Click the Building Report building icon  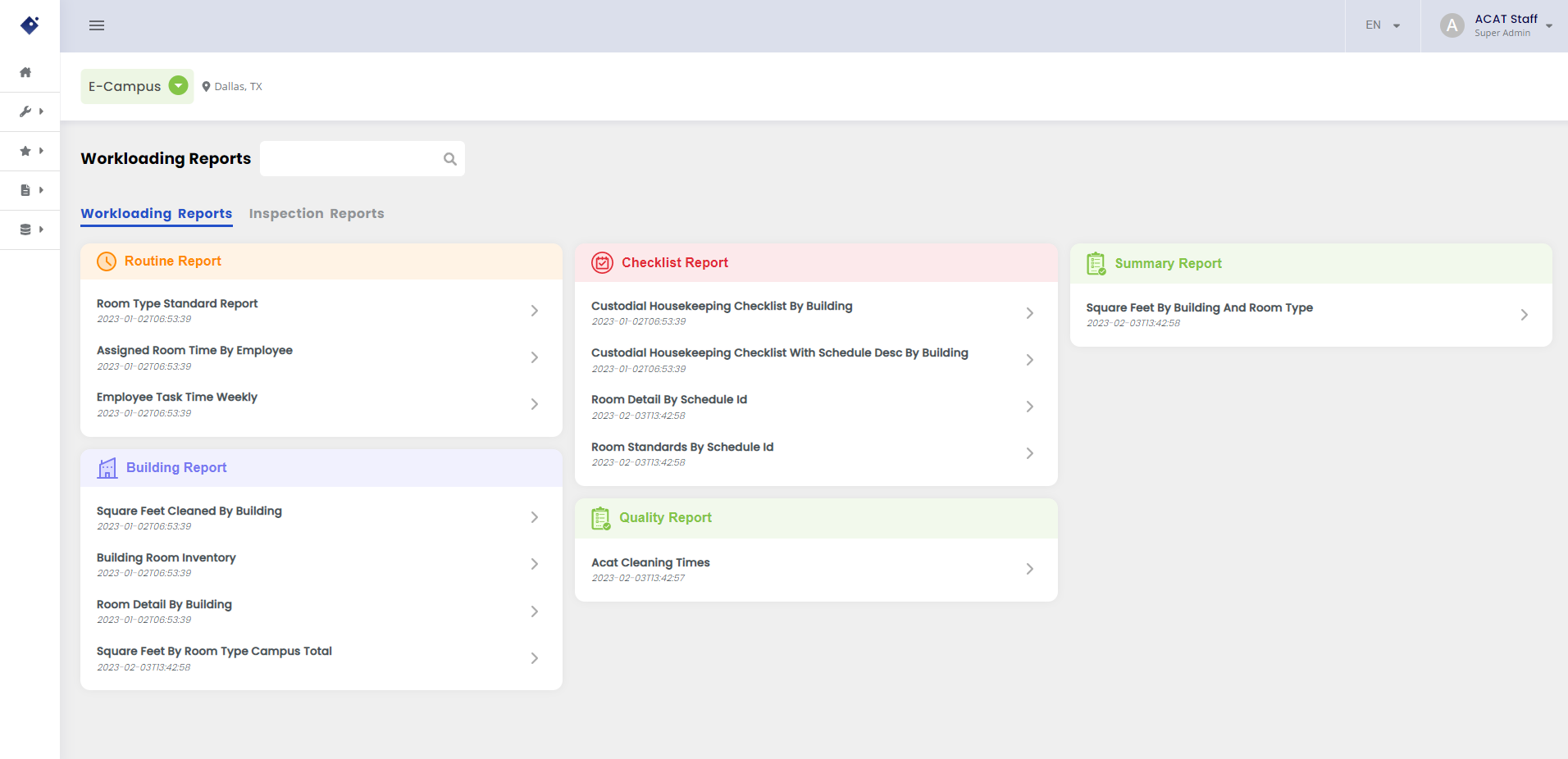(107, 468)
